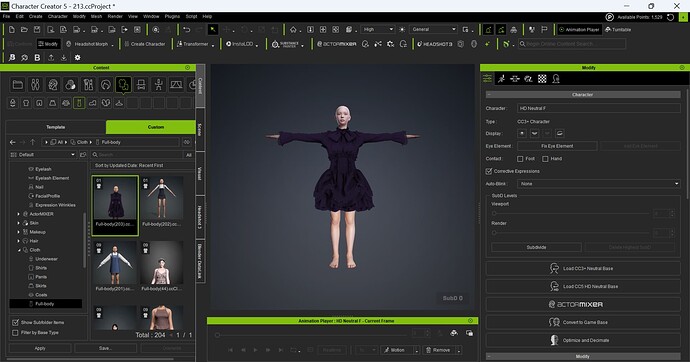
Task: Click Optimize and Decimate button
Action: click(x=583, y=340)
